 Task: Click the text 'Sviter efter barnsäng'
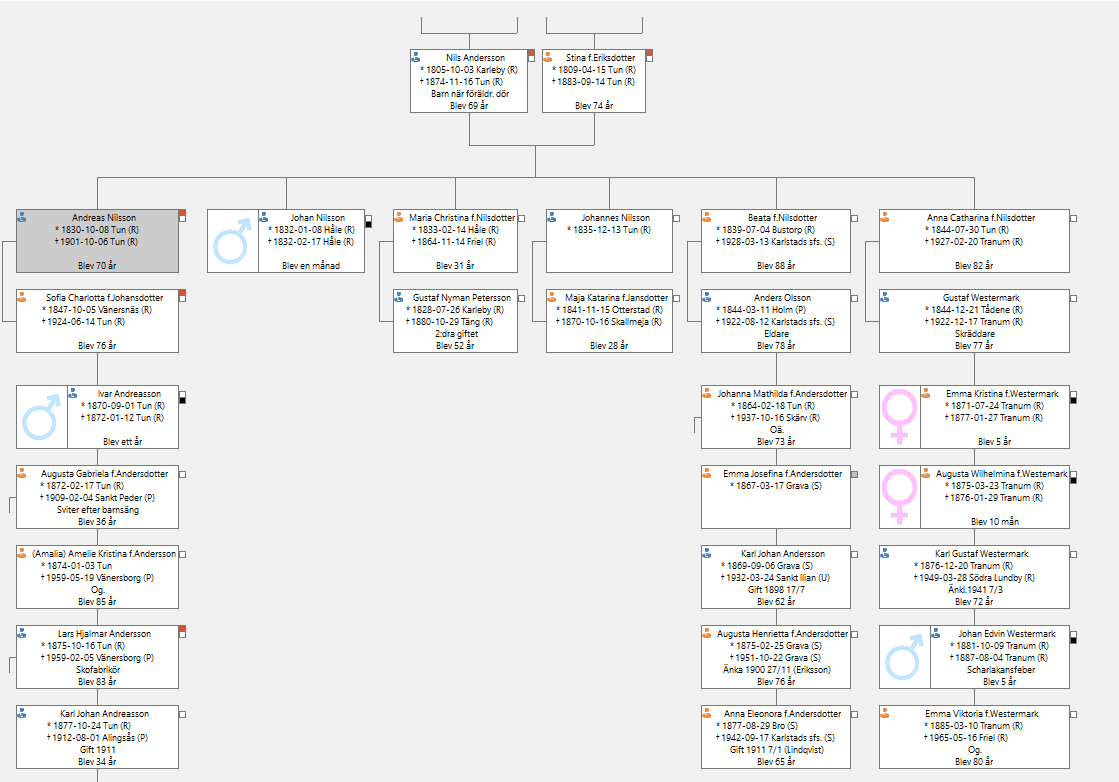pyautogui.click(x=98, y=509)
